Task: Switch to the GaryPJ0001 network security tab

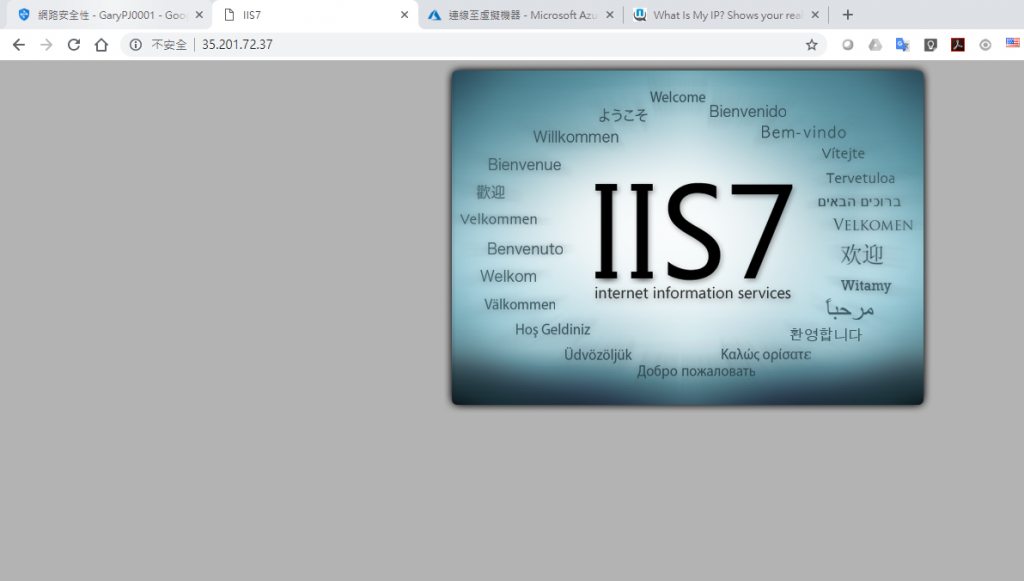Action: (x=110, y=15)
